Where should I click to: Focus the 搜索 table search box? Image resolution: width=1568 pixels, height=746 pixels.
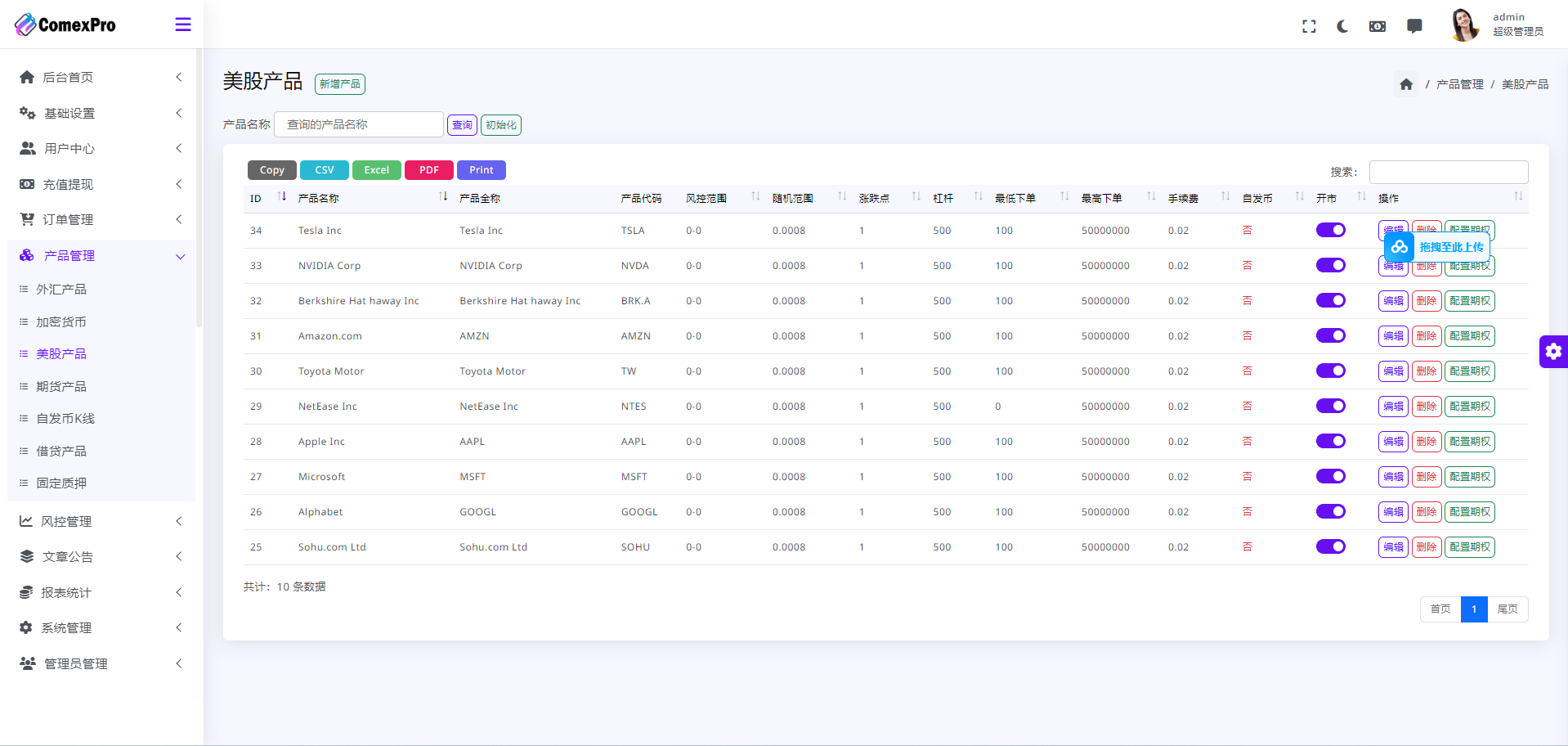point(1449,172)
